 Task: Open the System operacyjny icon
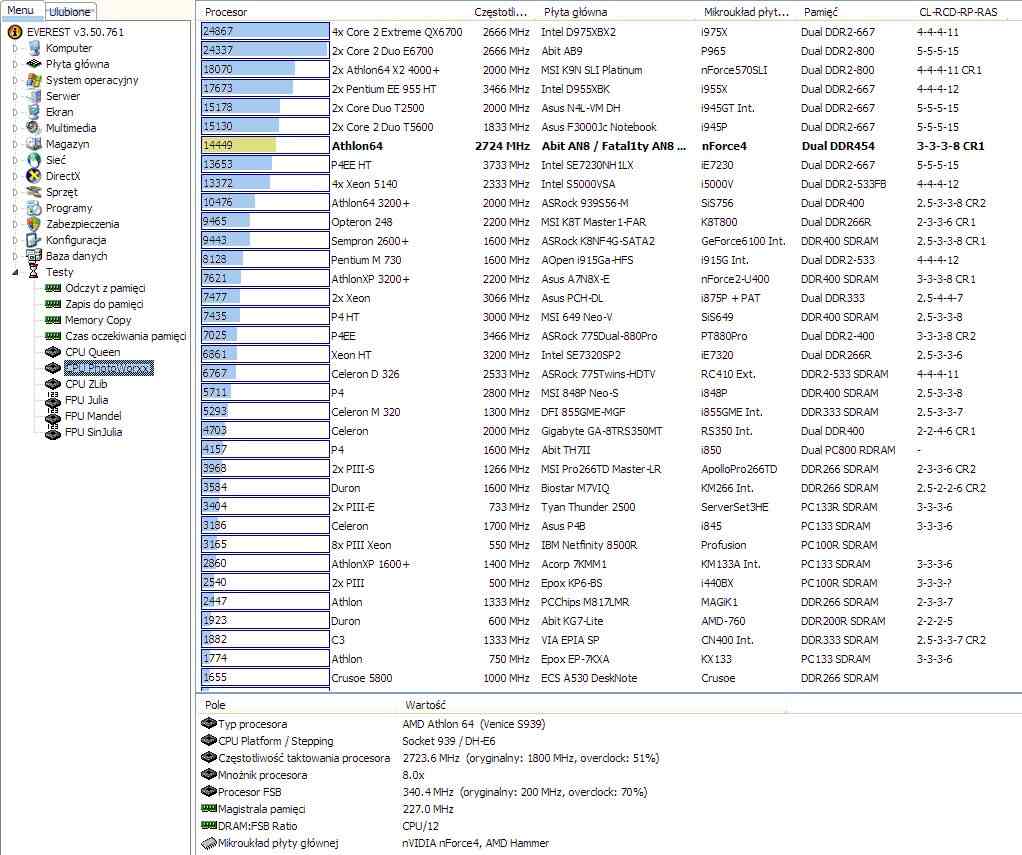[x=34, y=80]
